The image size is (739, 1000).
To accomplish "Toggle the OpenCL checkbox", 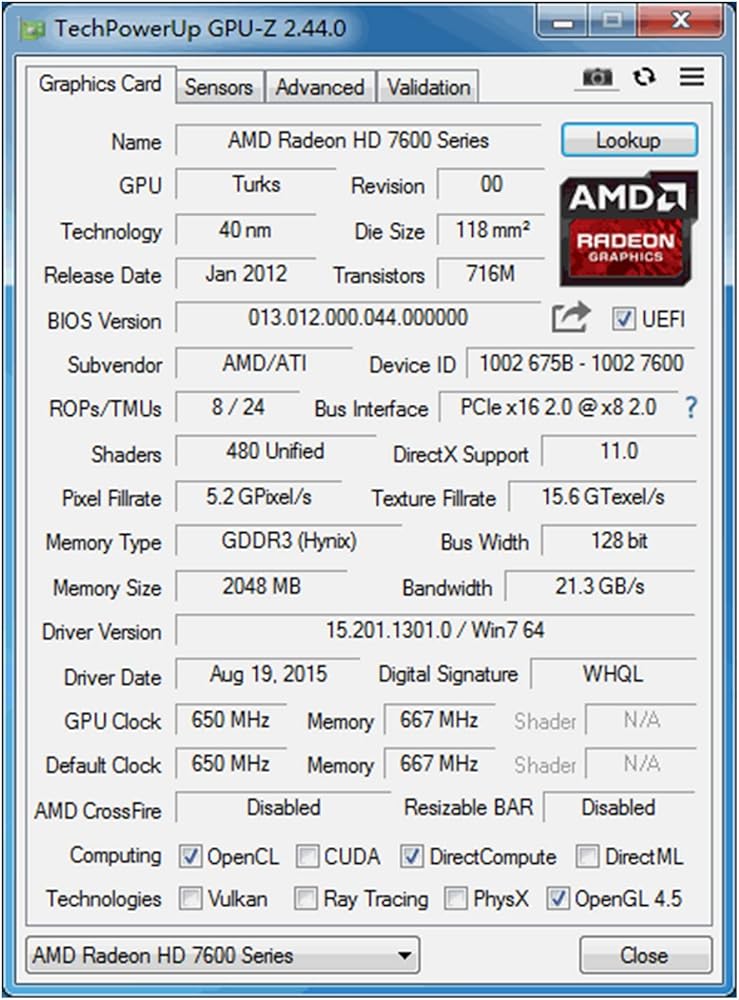I will pos(190,857).
